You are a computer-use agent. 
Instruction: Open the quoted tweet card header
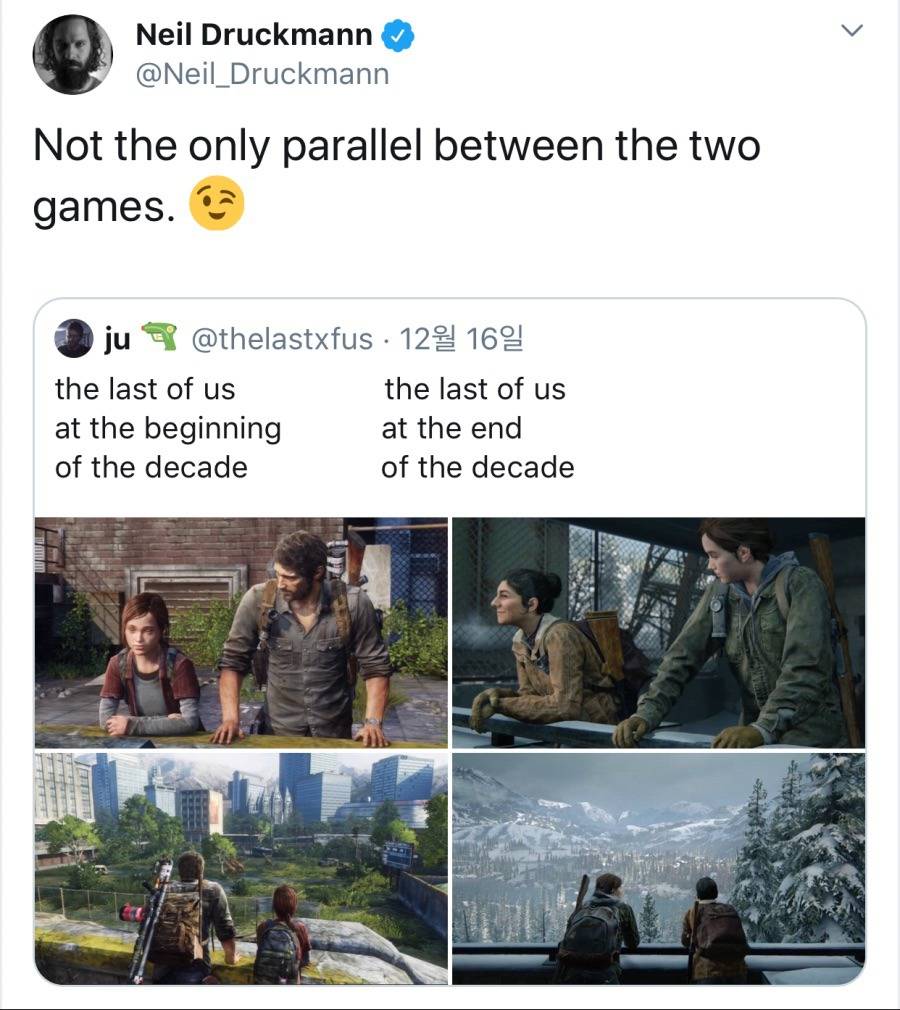289,338
